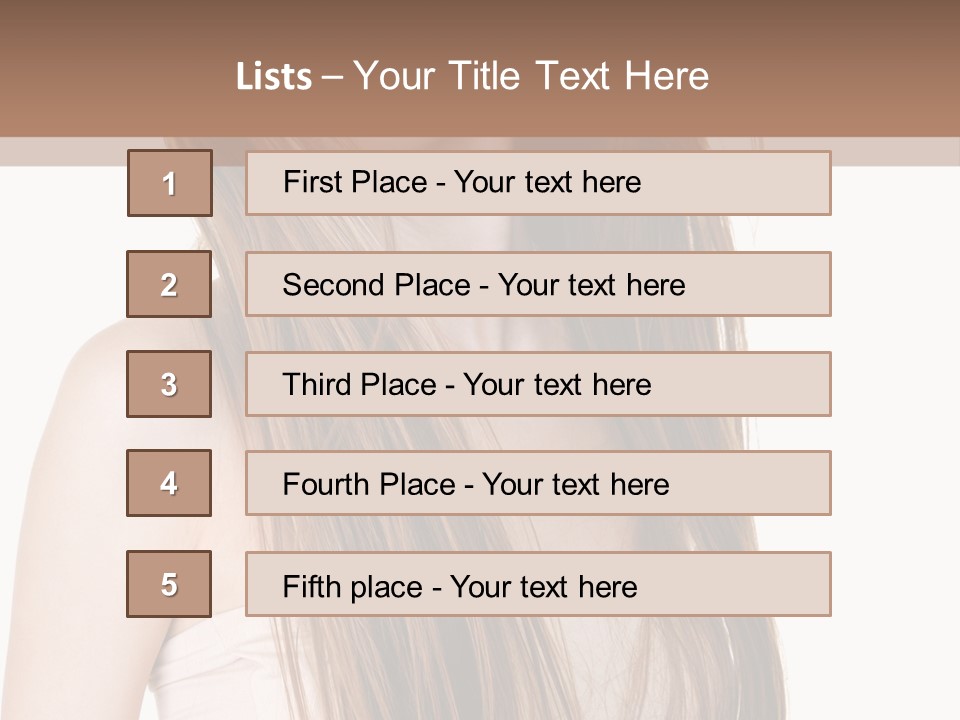The width and height of the screenshot is (960, 720).
Task: Click the bold word 'Lists' in title
Action: 274,77
